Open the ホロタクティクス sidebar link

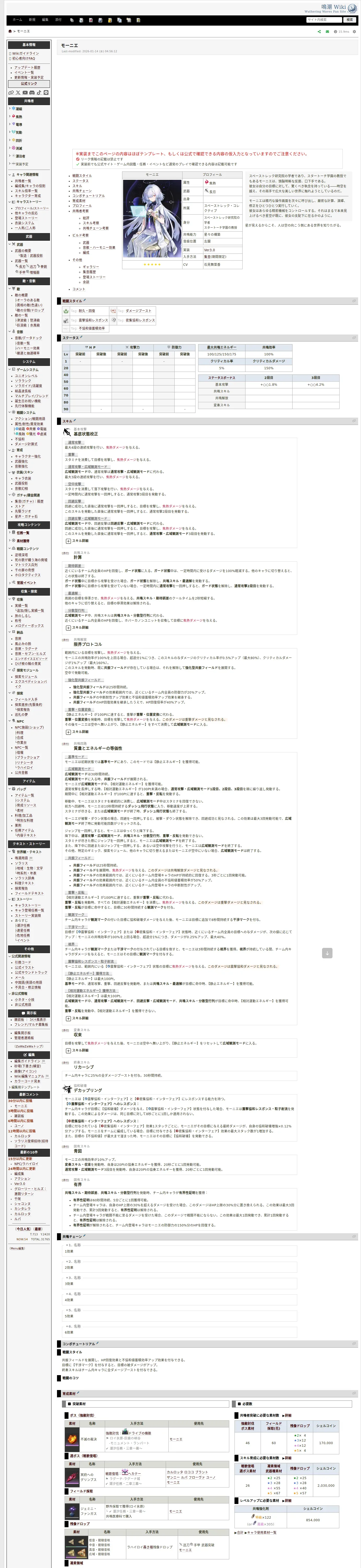point(27,575)
